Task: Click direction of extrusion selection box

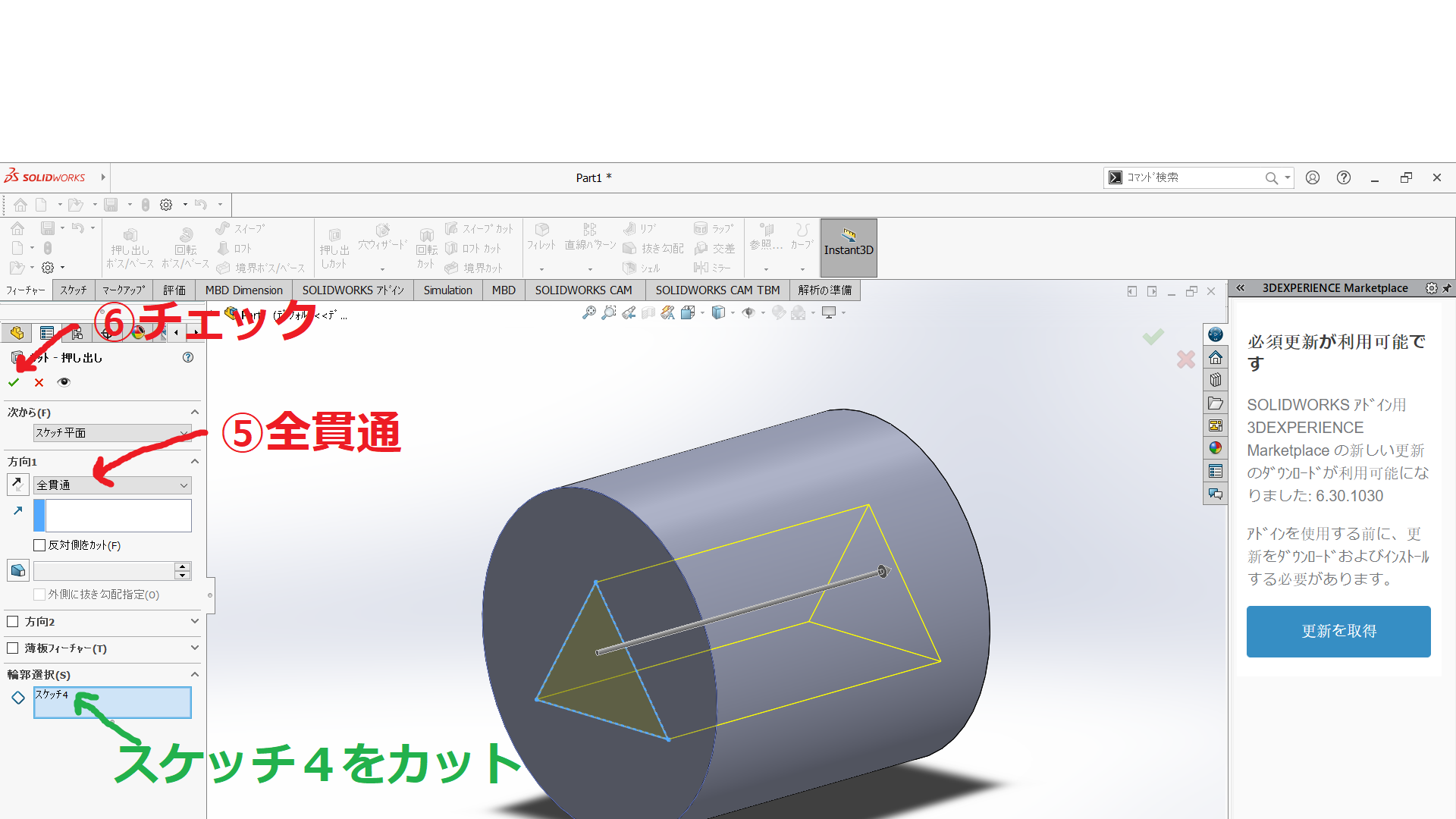Action: [112, 516]
